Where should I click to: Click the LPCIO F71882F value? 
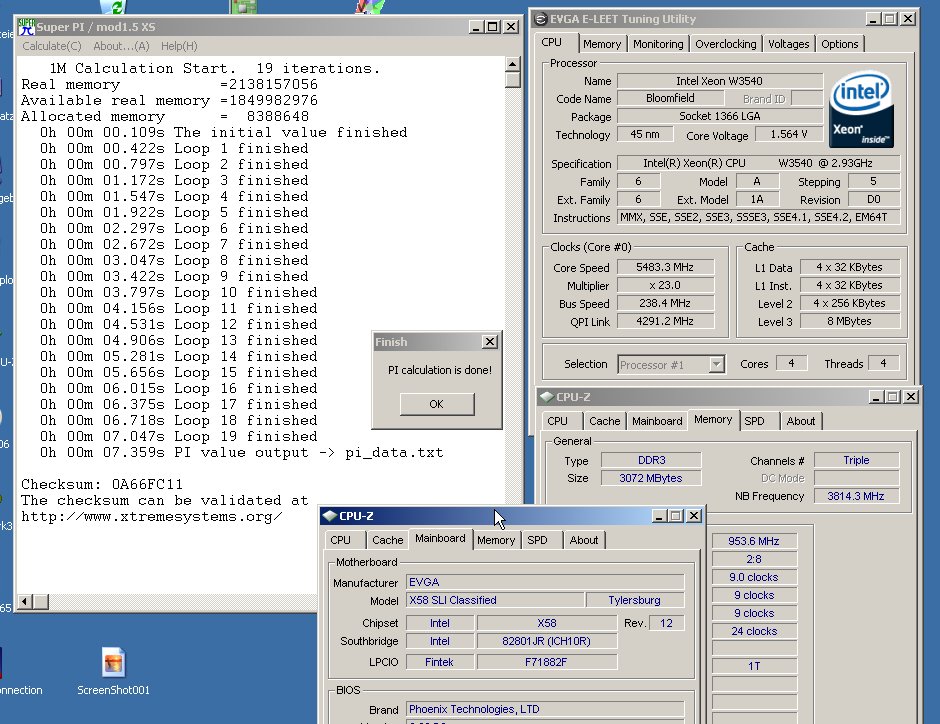(x=547, y=662)
